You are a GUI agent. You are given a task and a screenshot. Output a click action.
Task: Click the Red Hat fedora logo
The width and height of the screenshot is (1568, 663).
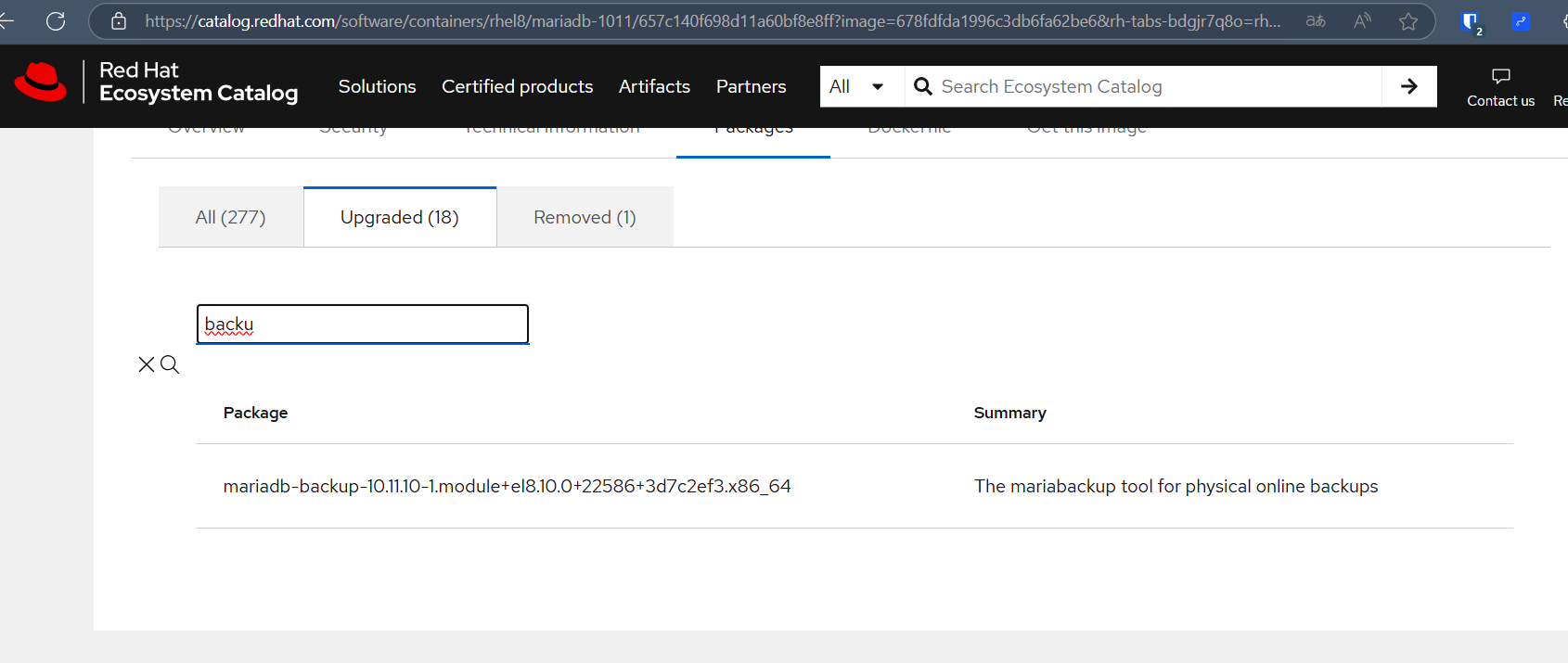click(41, 83)
